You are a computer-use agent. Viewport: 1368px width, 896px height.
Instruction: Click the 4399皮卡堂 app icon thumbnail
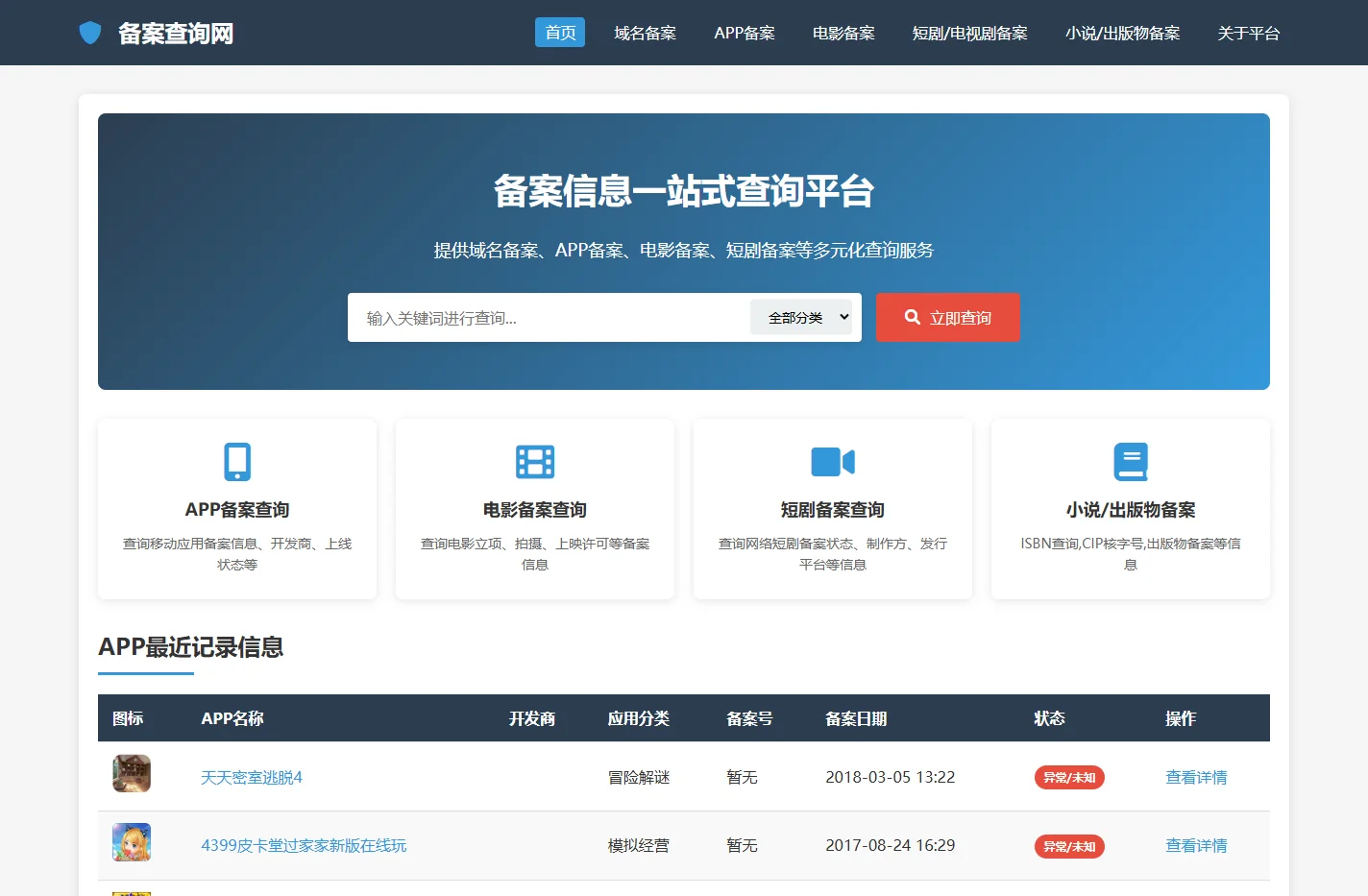tap(132, 842)
